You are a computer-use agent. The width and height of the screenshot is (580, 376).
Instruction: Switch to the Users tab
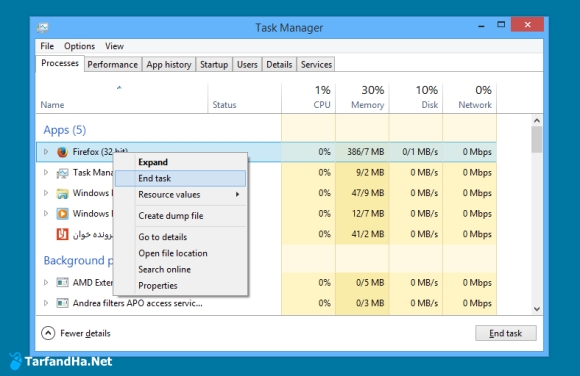[x=247, y=64]
